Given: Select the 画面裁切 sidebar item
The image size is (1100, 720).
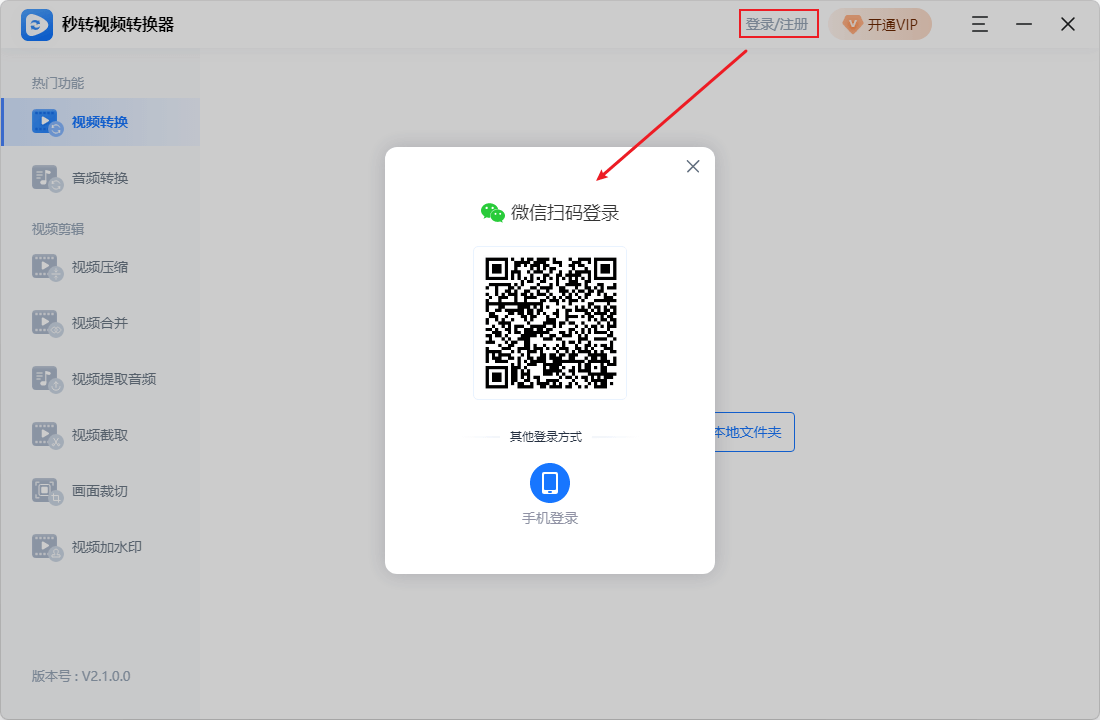Looking at the screenshot, I should pos(101,491).
